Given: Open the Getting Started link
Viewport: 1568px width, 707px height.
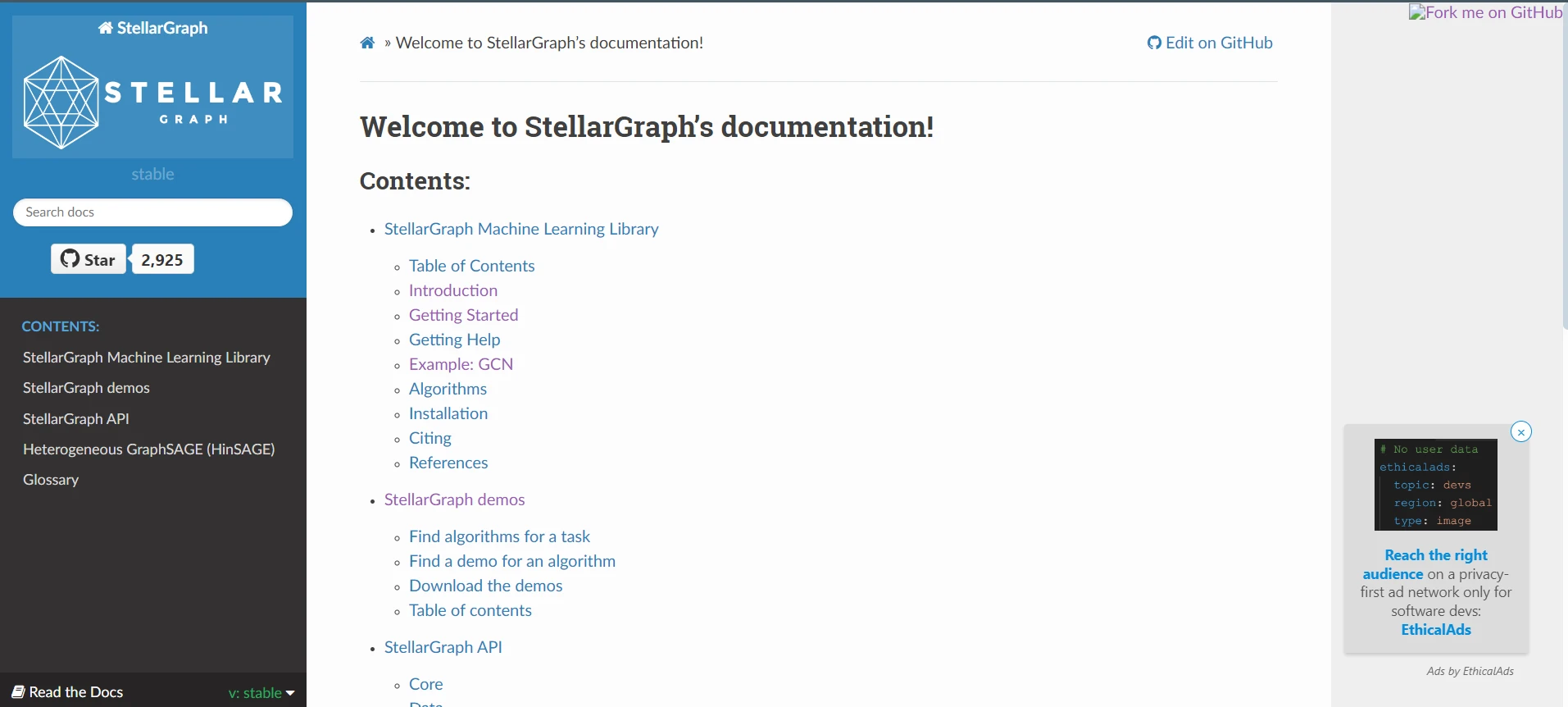Looking at the screenshot, I should click(463, 315).
